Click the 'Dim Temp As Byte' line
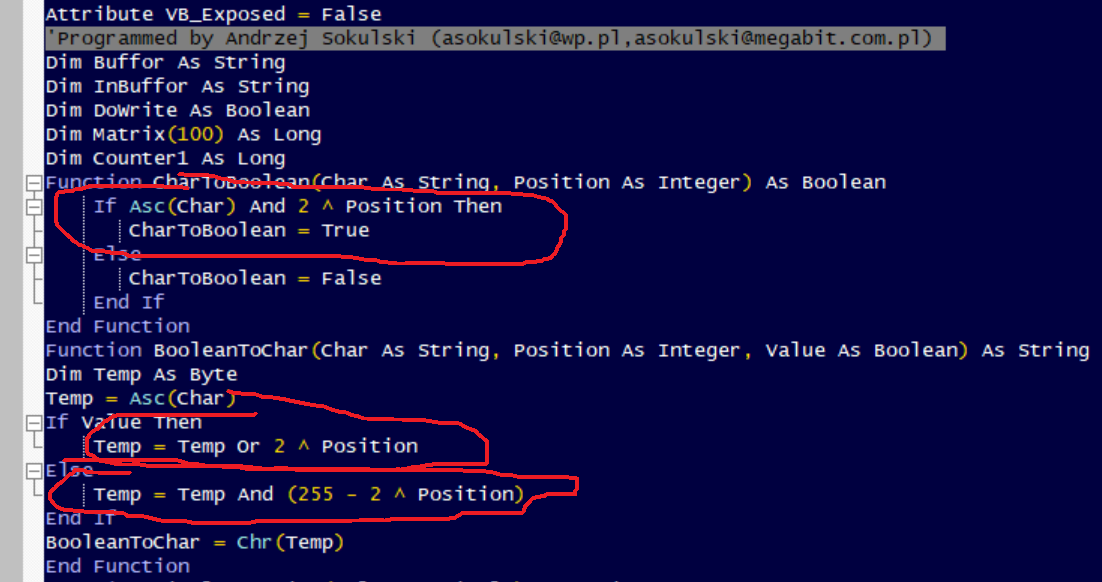1102x582 pixels. click(x=141, y=375)
